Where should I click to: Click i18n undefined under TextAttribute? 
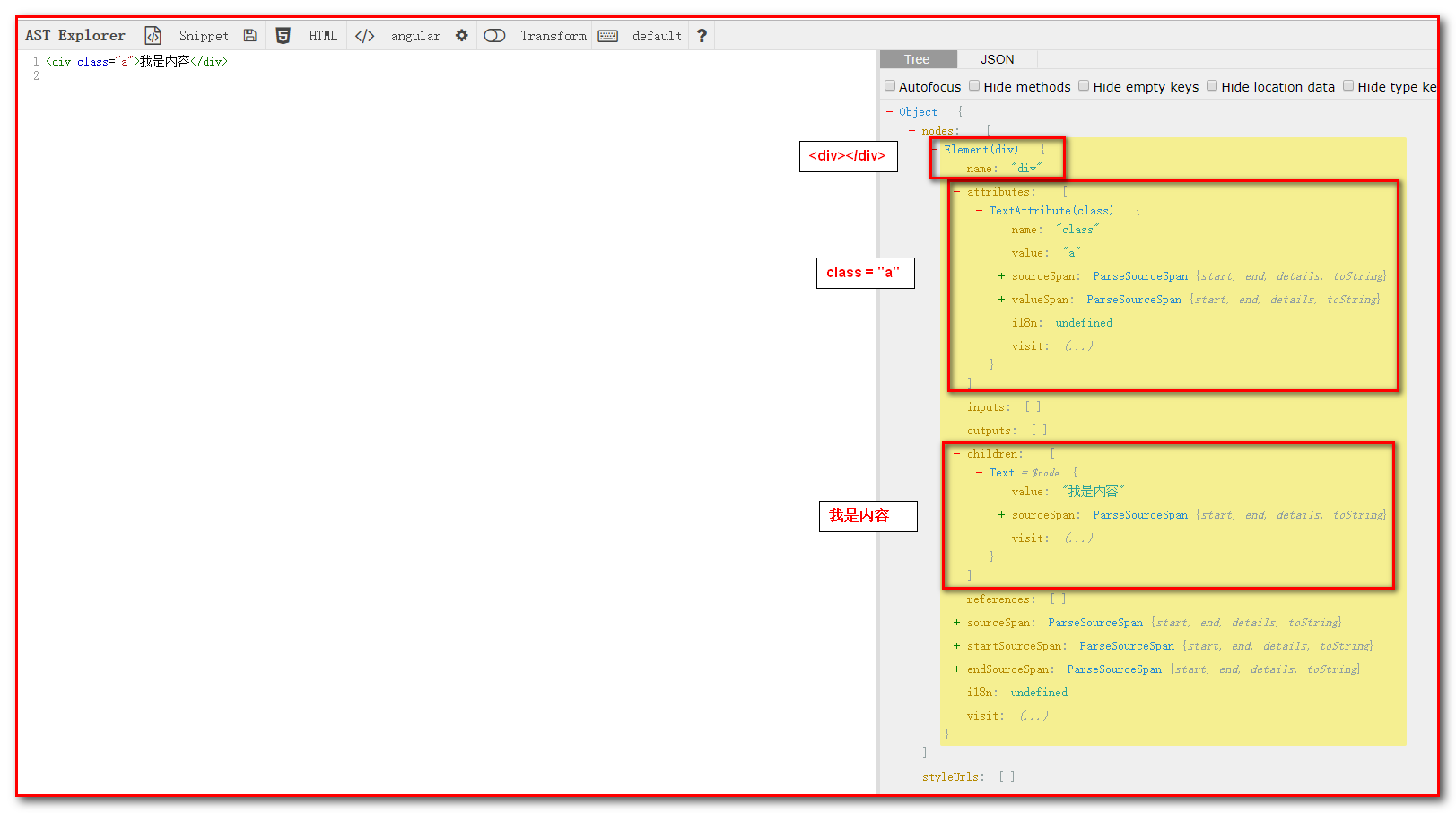click(1062, 323)
